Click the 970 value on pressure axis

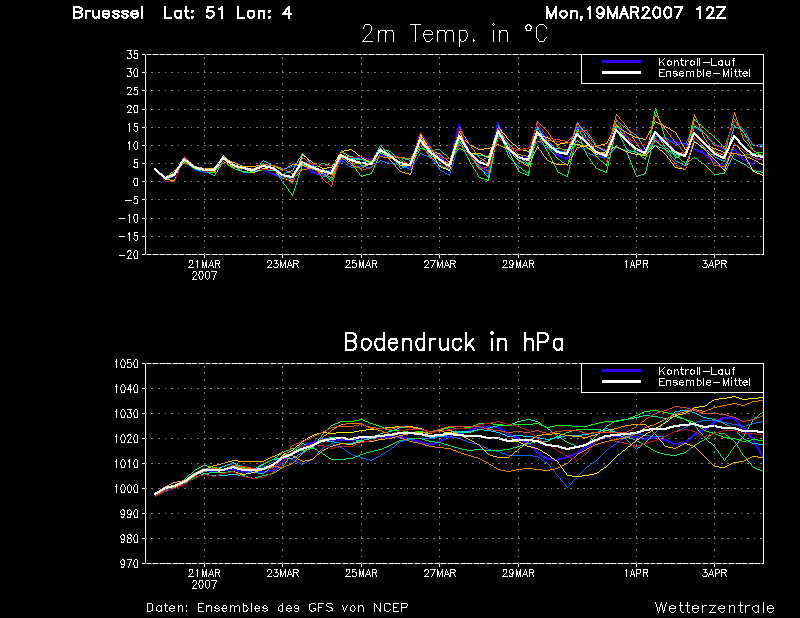pyautogui.click(x=129, y=564)
